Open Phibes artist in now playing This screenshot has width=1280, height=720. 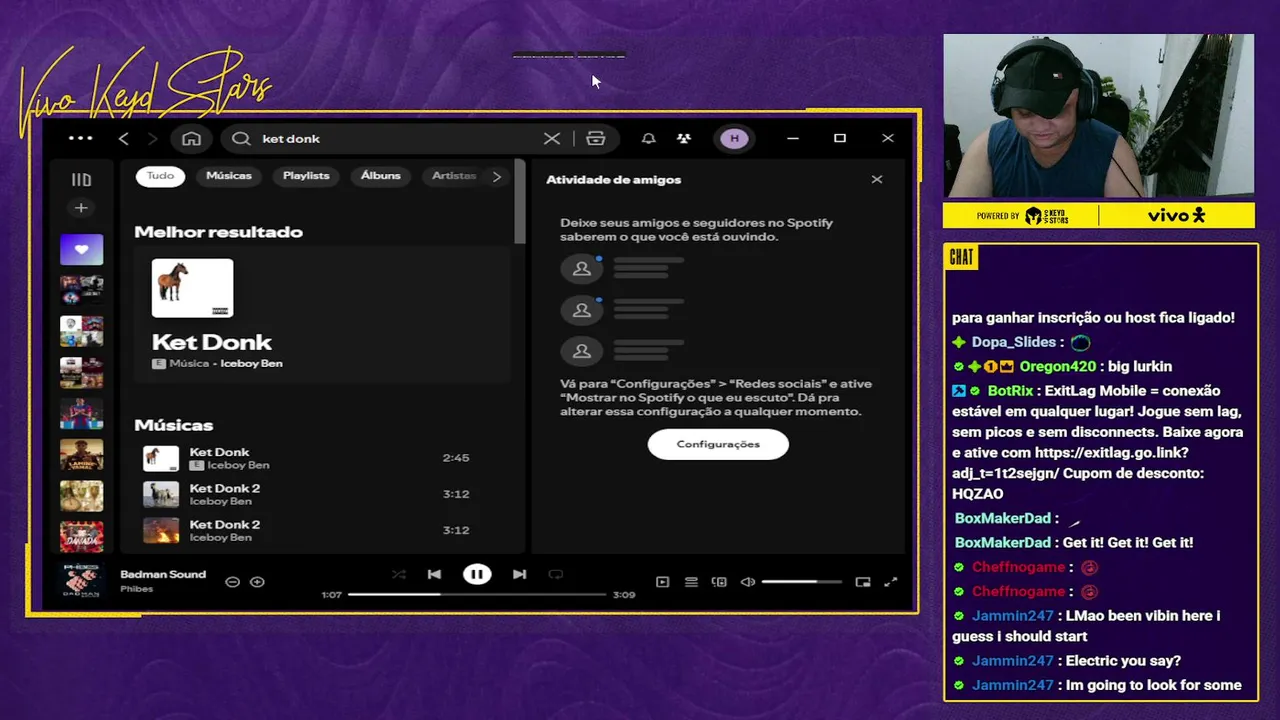coord(137,589)
